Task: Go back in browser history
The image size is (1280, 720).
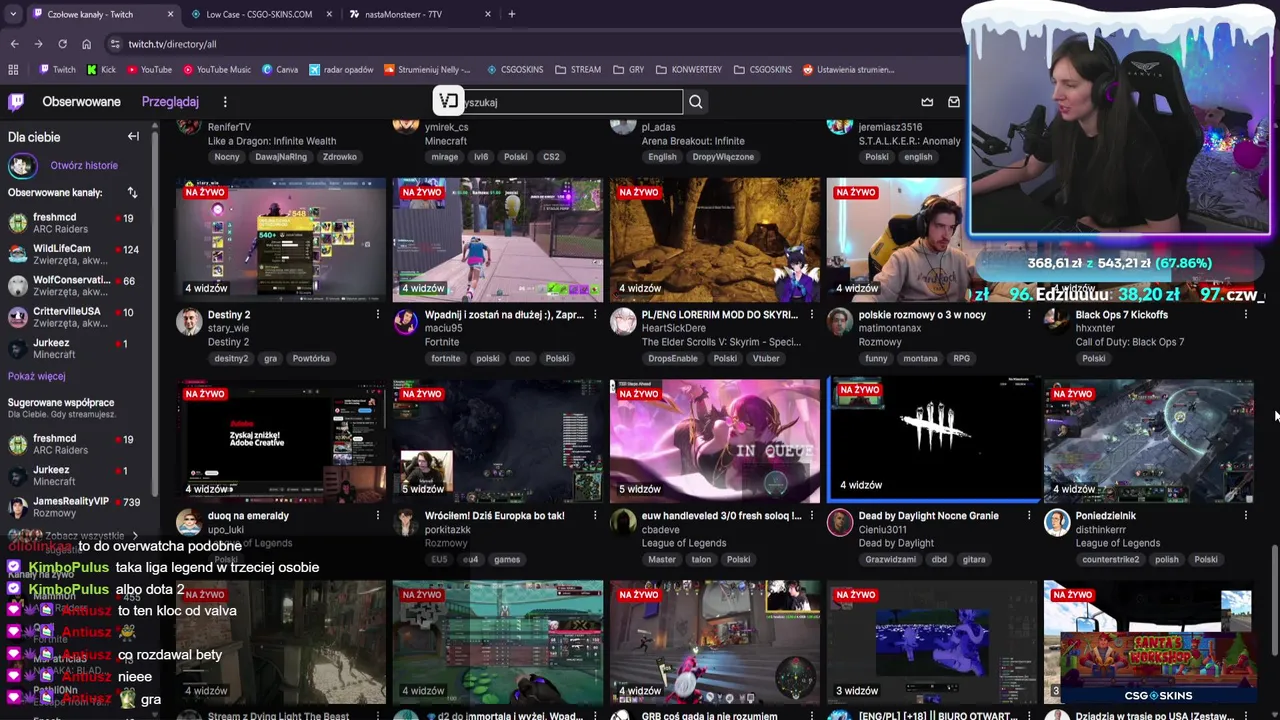Action: (14, 44)
